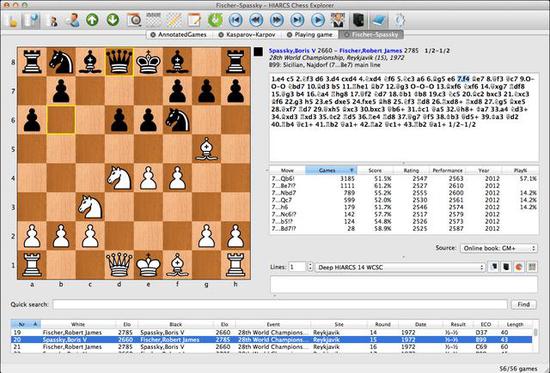
Task: Select the 7...Qb6 book move row
Action: [x=404, y=179]
